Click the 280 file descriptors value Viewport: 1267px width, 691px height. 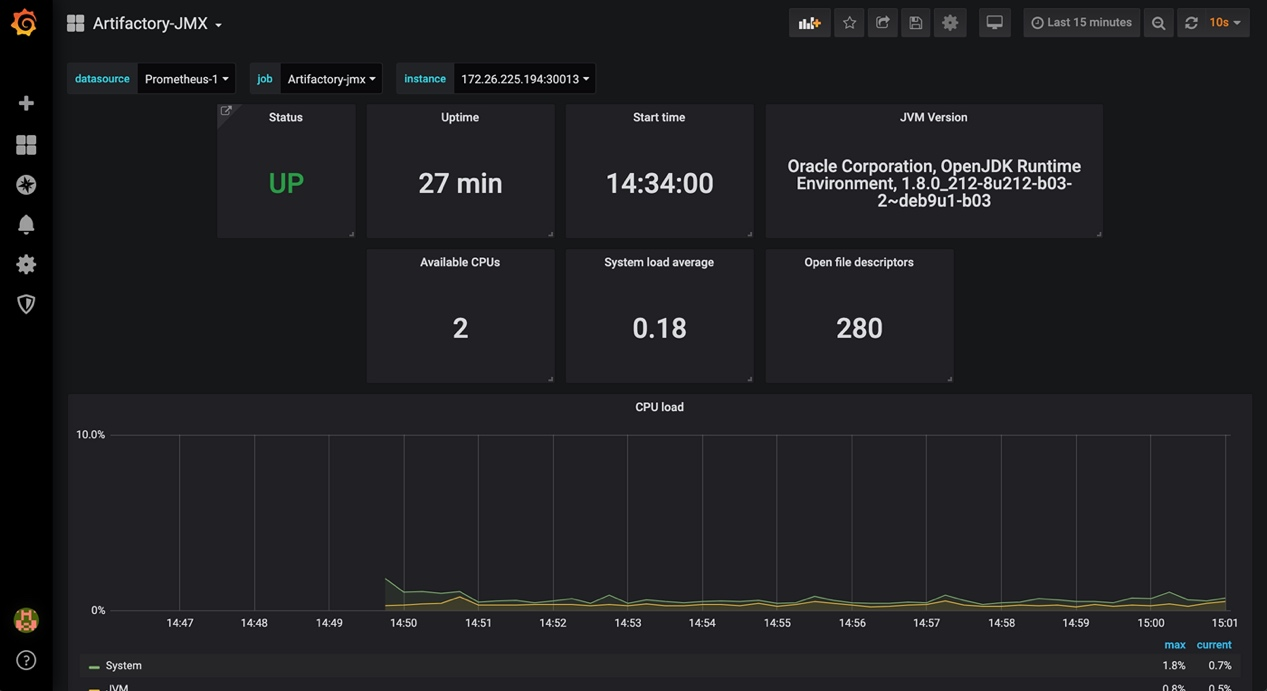tap(859, 328)
